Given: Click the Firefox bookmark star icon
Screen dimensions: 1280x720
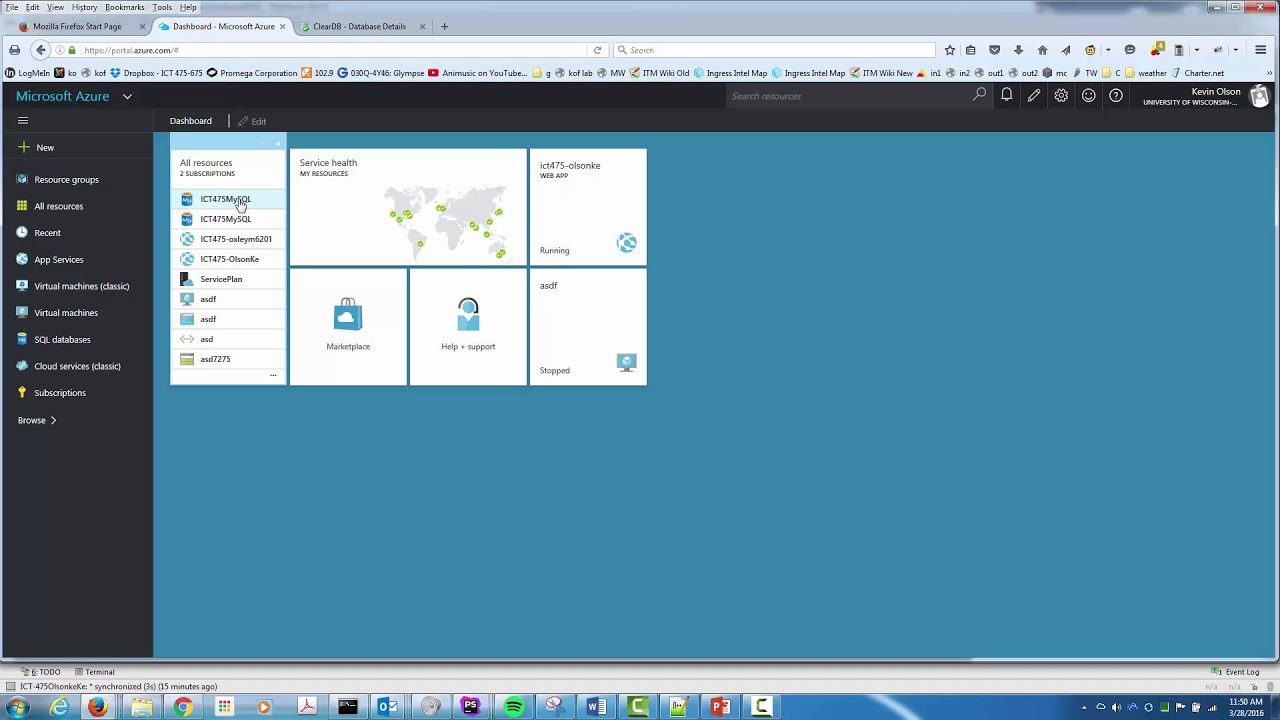Looking at the screenshot, I should (x=950, y=50).
